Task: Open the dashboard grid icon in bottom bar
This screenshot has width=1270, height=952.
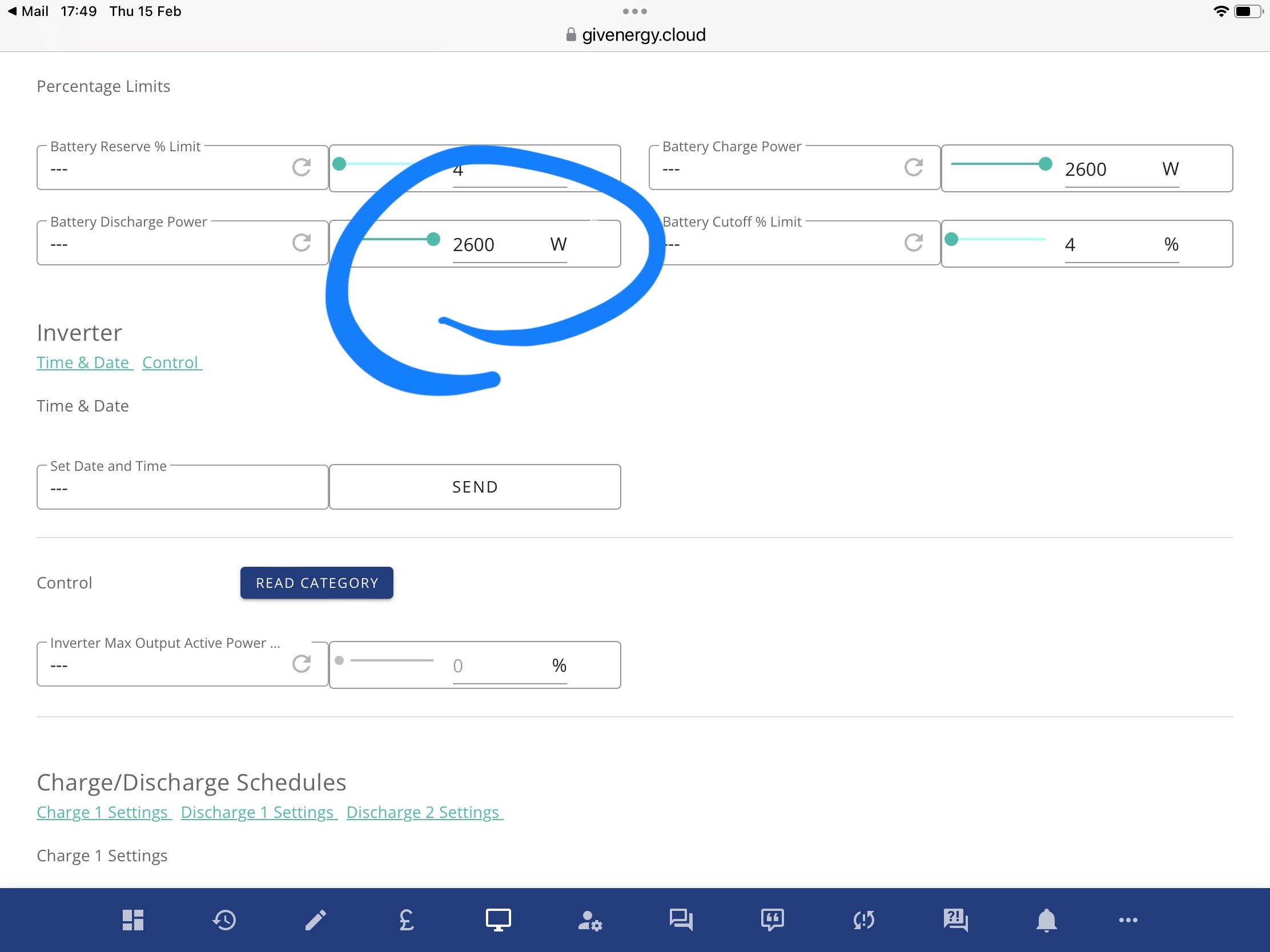Action: click(132, 920)
